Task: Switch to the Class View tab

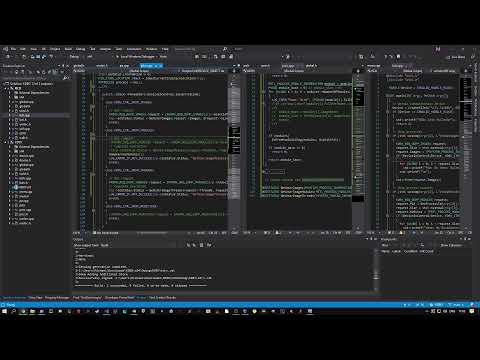Action: (35, 298)
